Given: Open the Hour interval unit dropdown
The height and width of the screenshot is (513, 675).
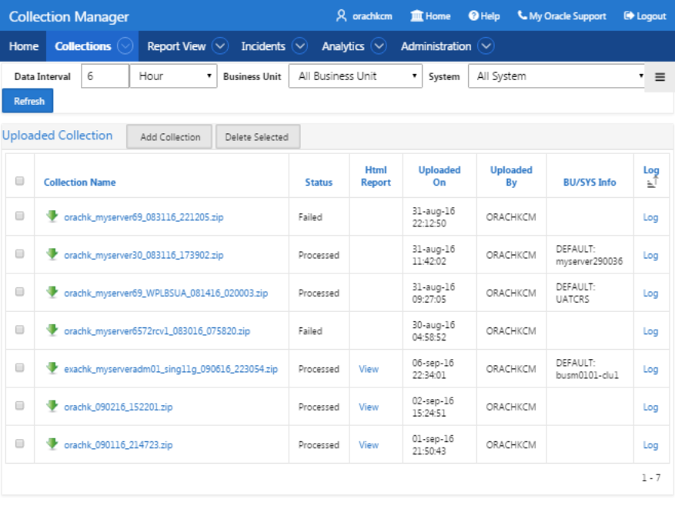Looking at the screenshot, I should pos(173,76).
